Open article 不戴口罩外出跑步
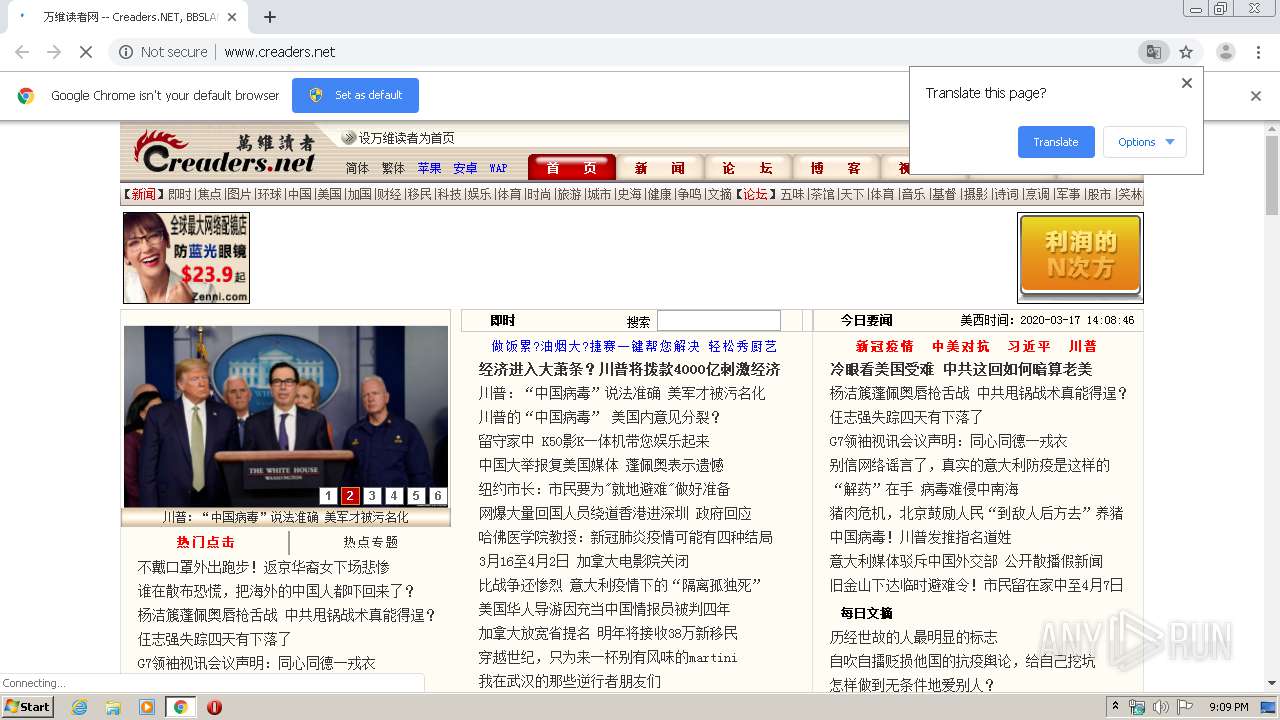This screenshot has height=720, width=1280. click(263, 567)
